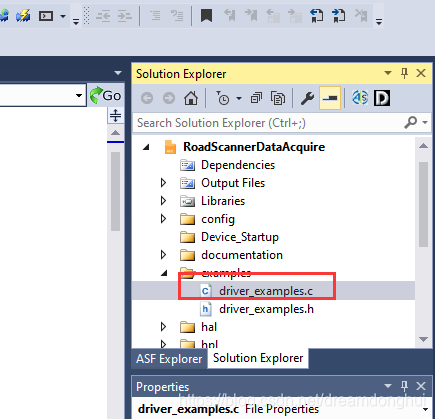Expand the Output Files node
The height and width of the screenshot is (419, 435).
pos(163,183)
